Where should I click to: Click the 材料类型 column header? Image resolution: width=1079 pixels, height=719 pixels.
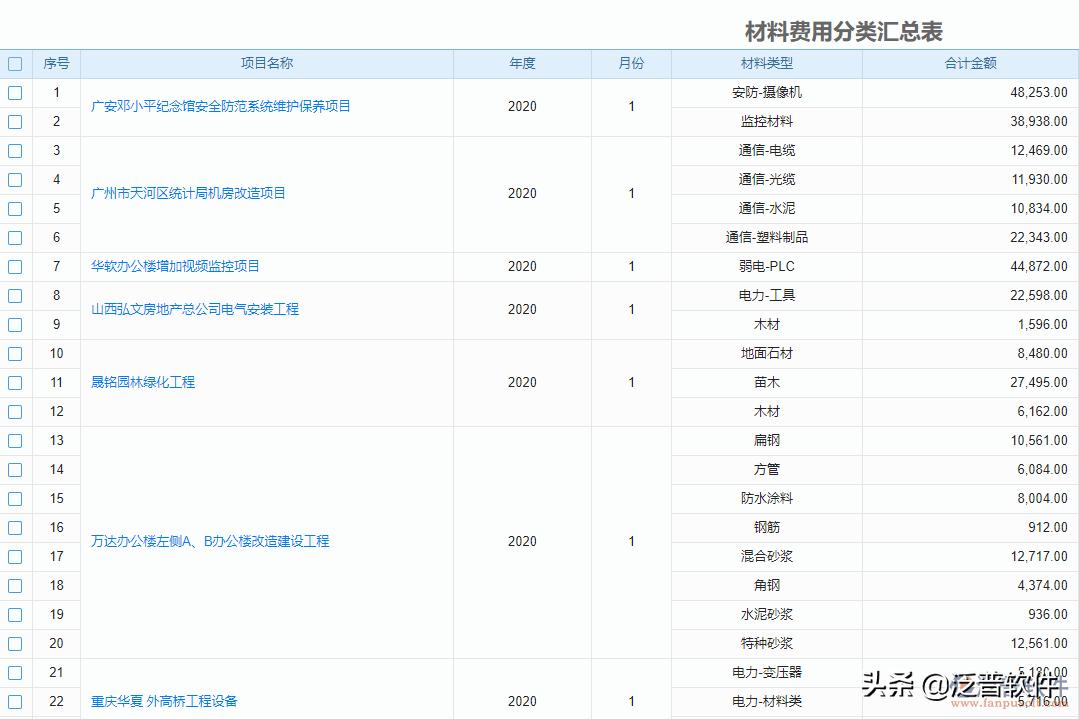(766, 63)
